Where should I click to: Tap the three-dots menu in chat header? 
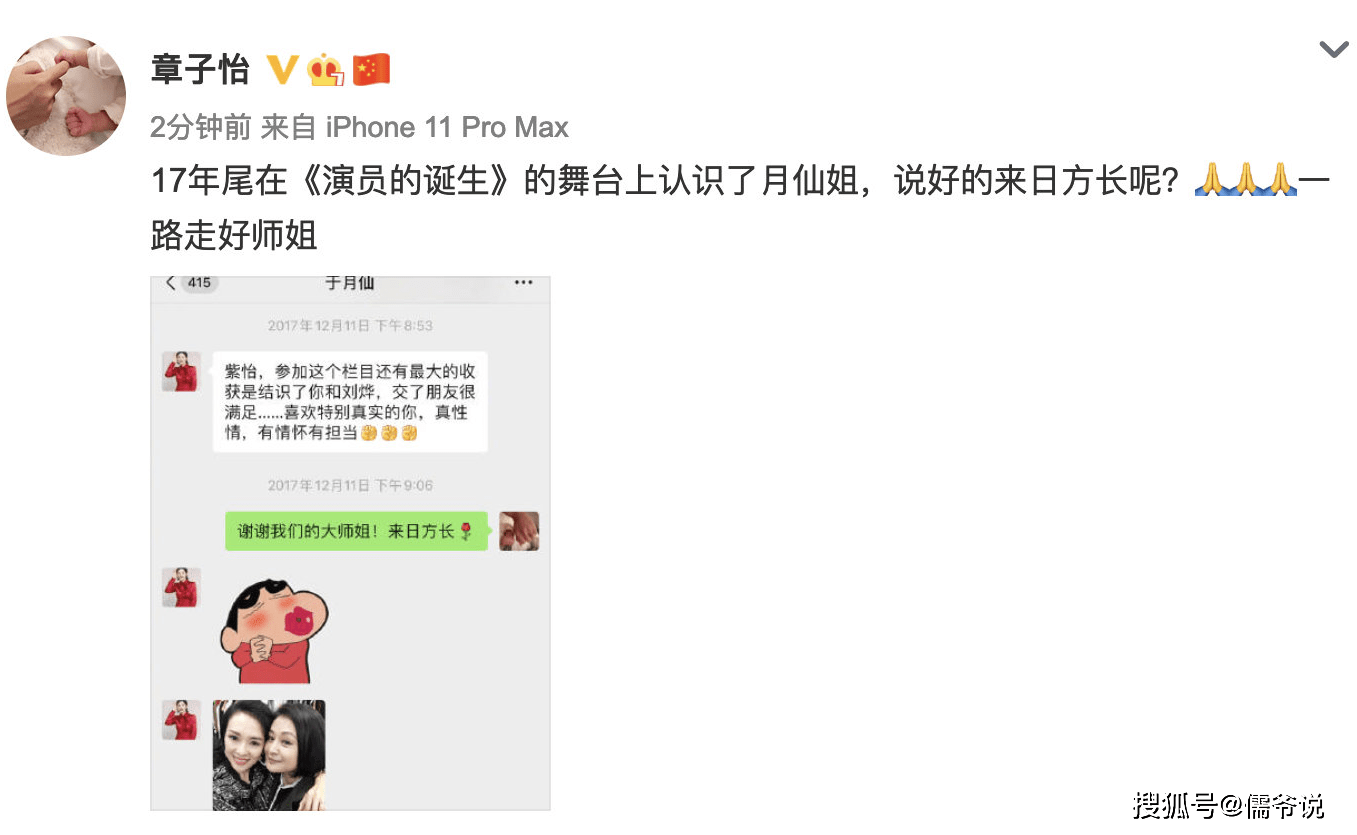(523, 283)
